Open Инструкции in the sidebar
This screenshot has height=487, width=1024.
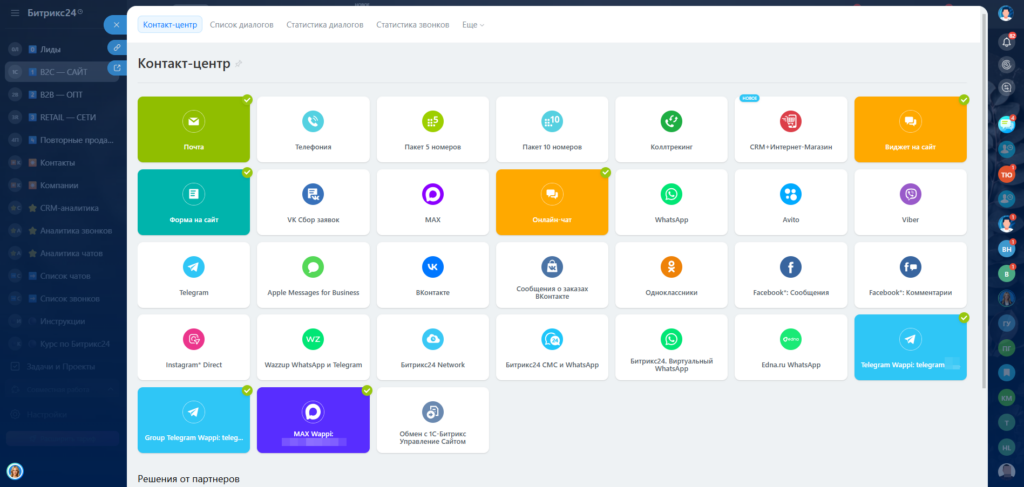click(x=62, y=321)
